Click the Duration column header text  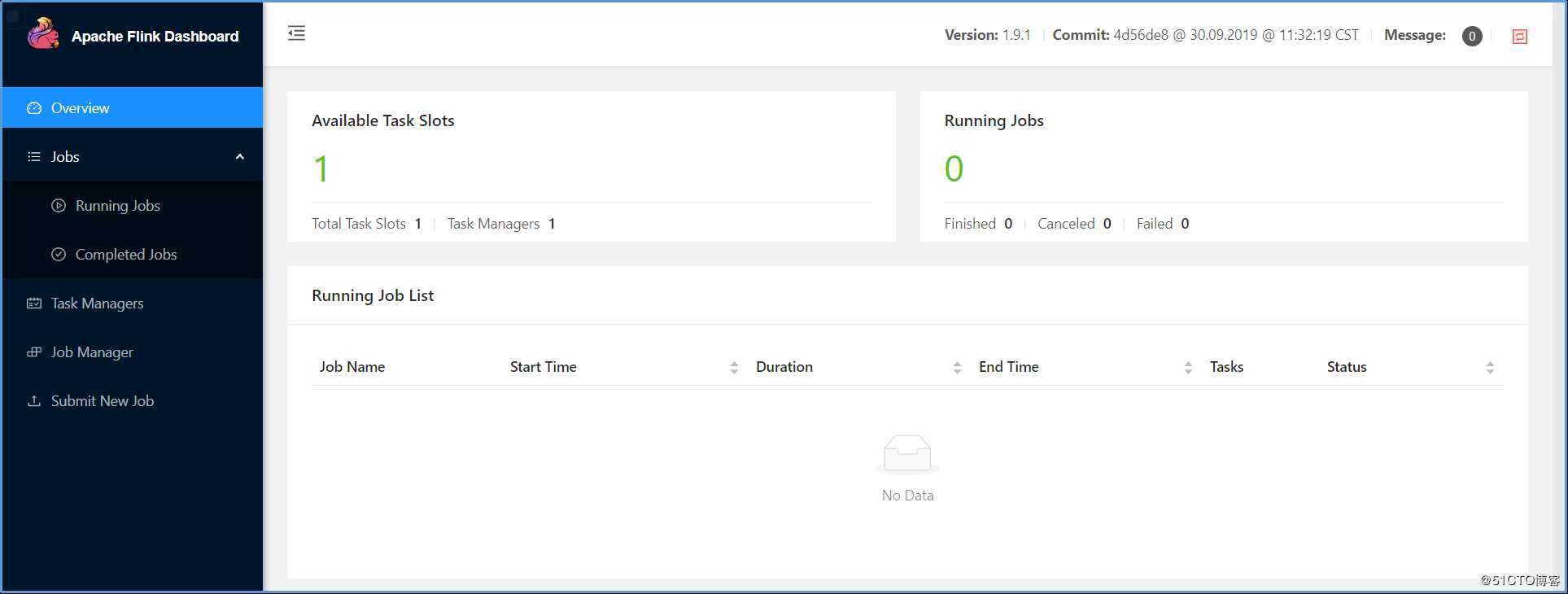click(x=784, y=367)
